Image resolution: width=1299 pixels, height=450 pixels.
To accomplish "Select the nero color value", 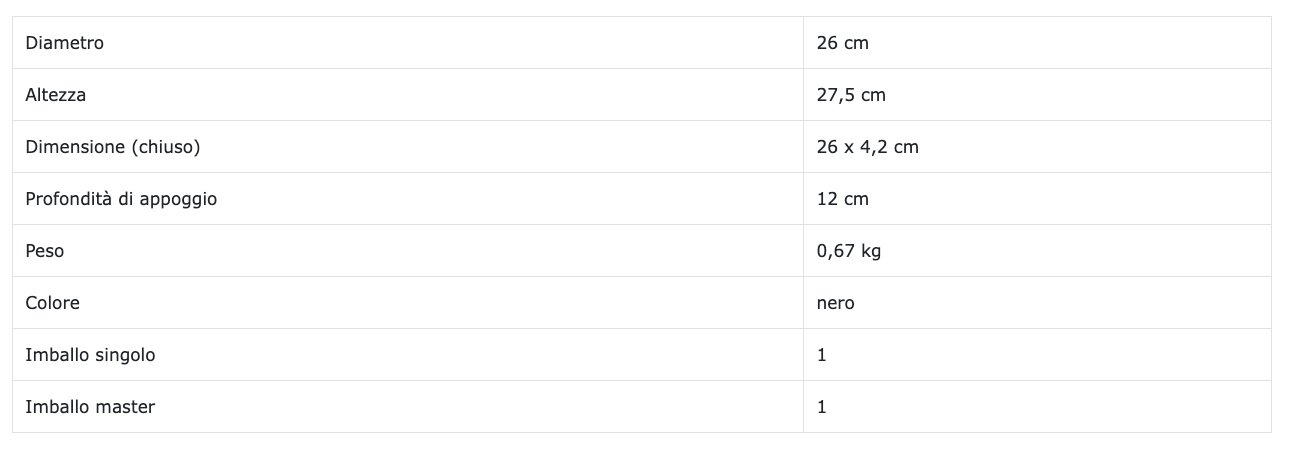I will point(835,303).
